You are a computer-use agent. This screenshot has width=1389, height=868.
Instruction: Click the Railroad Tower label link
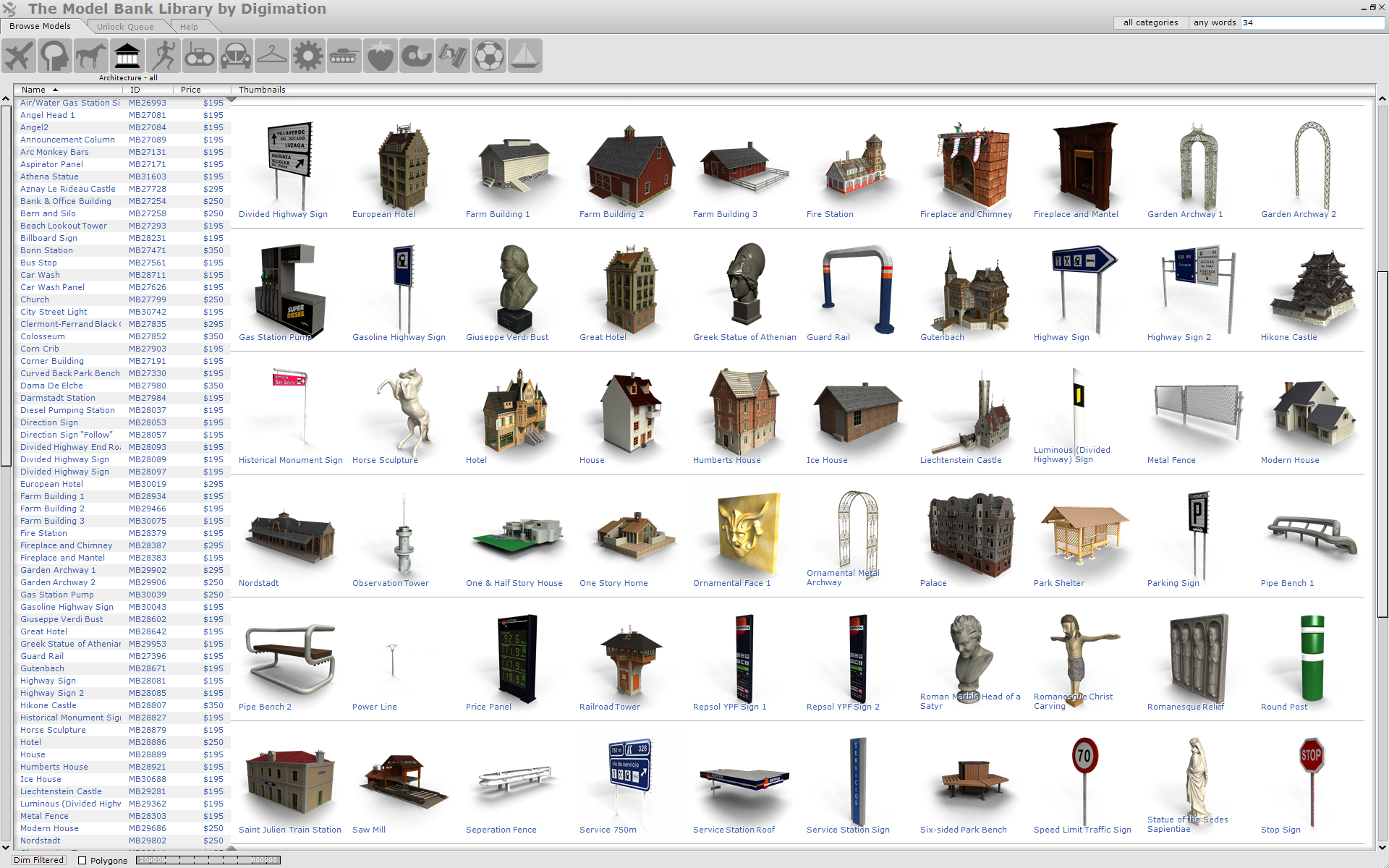610,707
